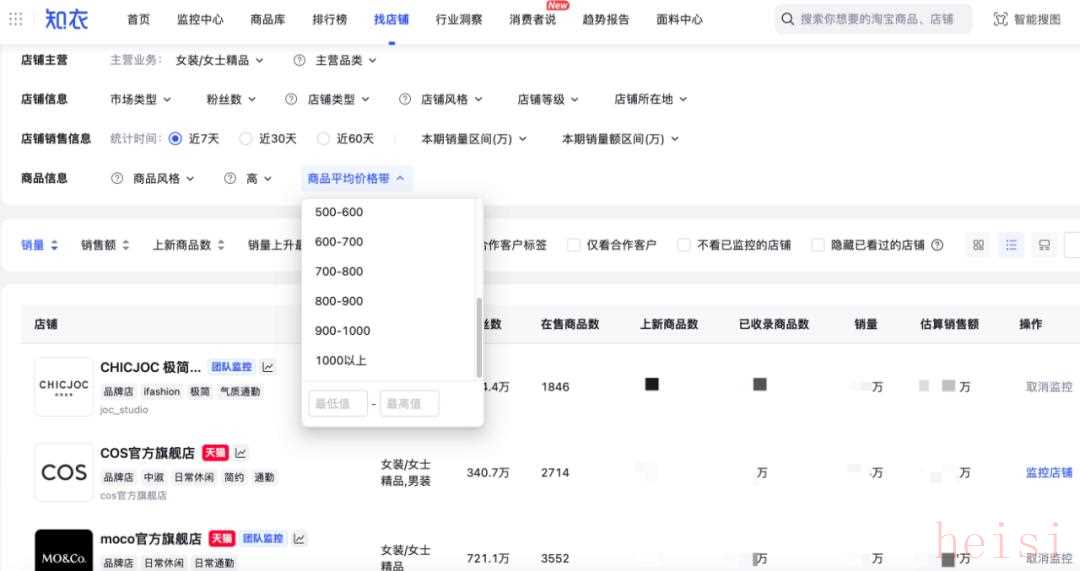Click help icon before 主营品类

(x=299, y=60)
